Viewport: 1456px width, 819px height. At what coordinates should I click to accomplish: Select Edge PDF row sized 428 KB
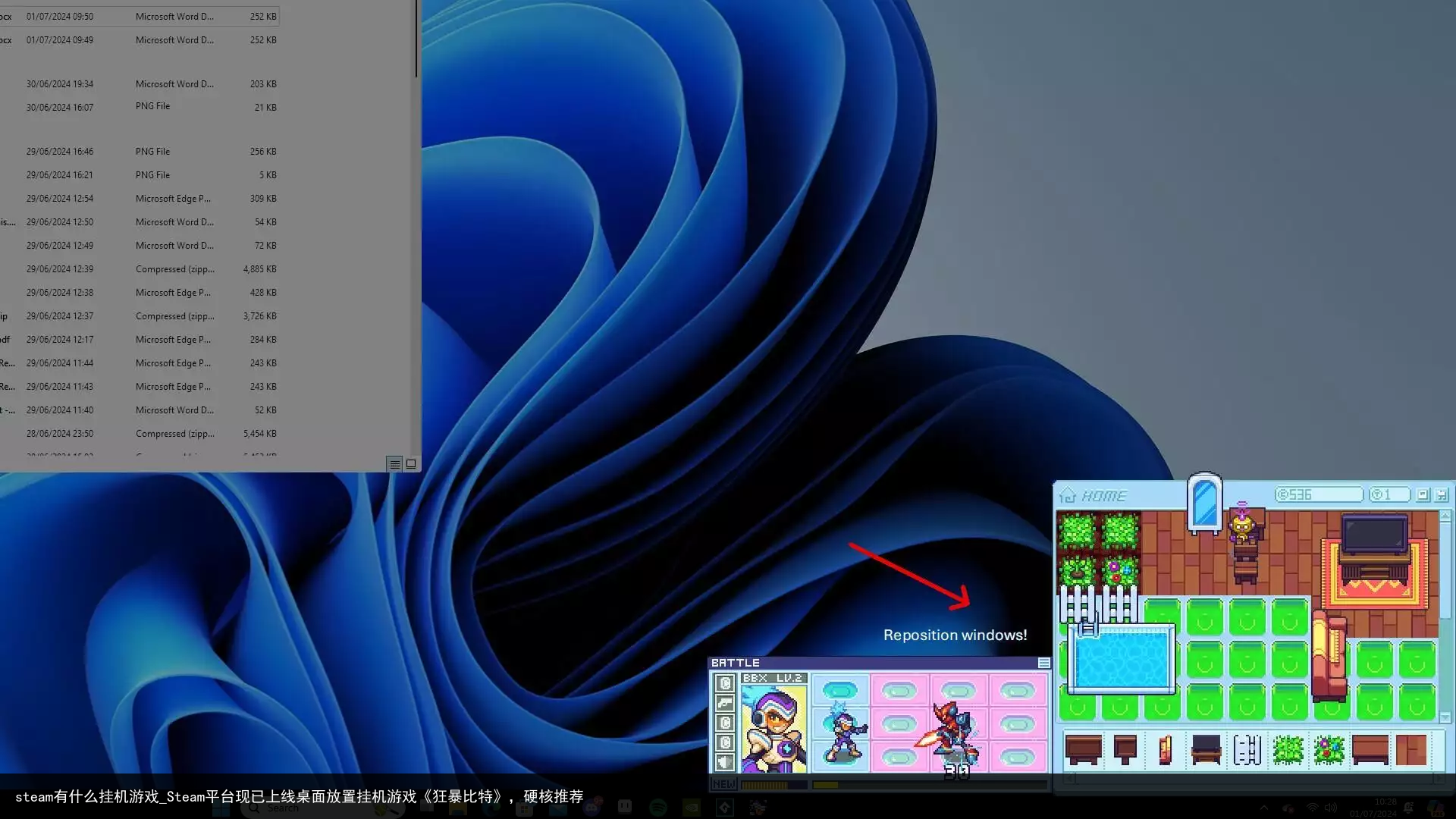[140, 292]
